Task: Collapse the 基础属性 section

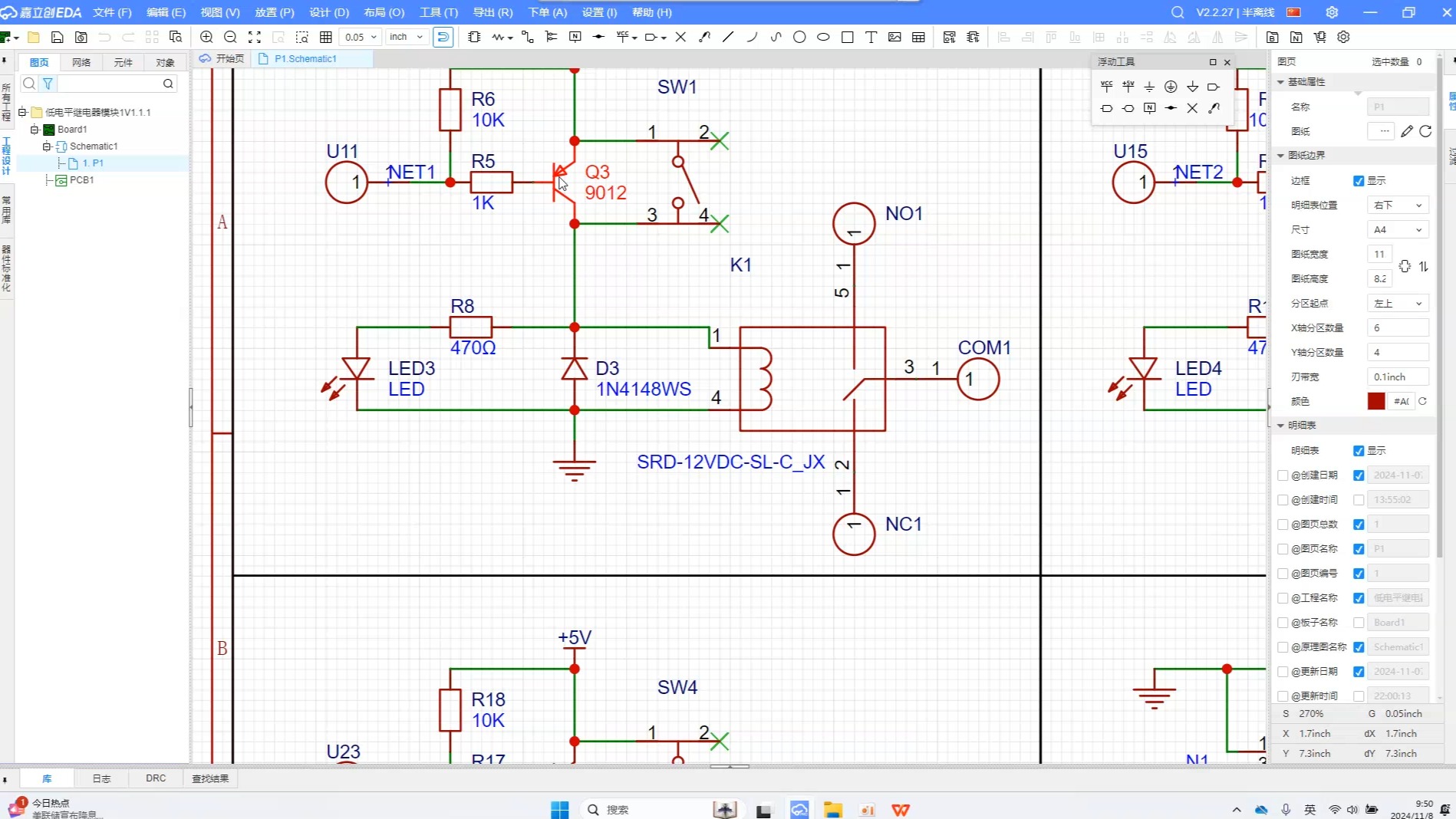Action: (1280, 81)
